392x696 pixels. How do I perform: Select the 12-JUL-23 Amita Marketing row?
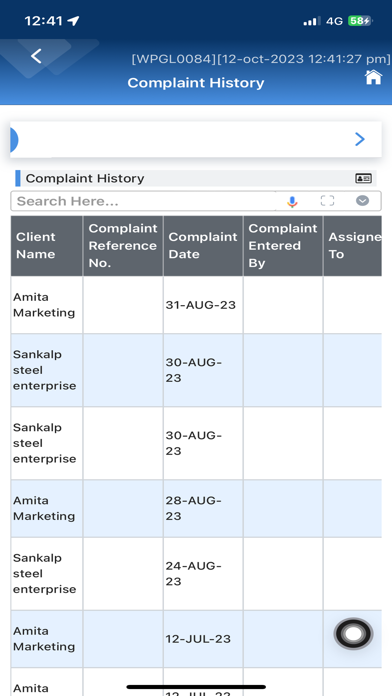tap(196, 639)
